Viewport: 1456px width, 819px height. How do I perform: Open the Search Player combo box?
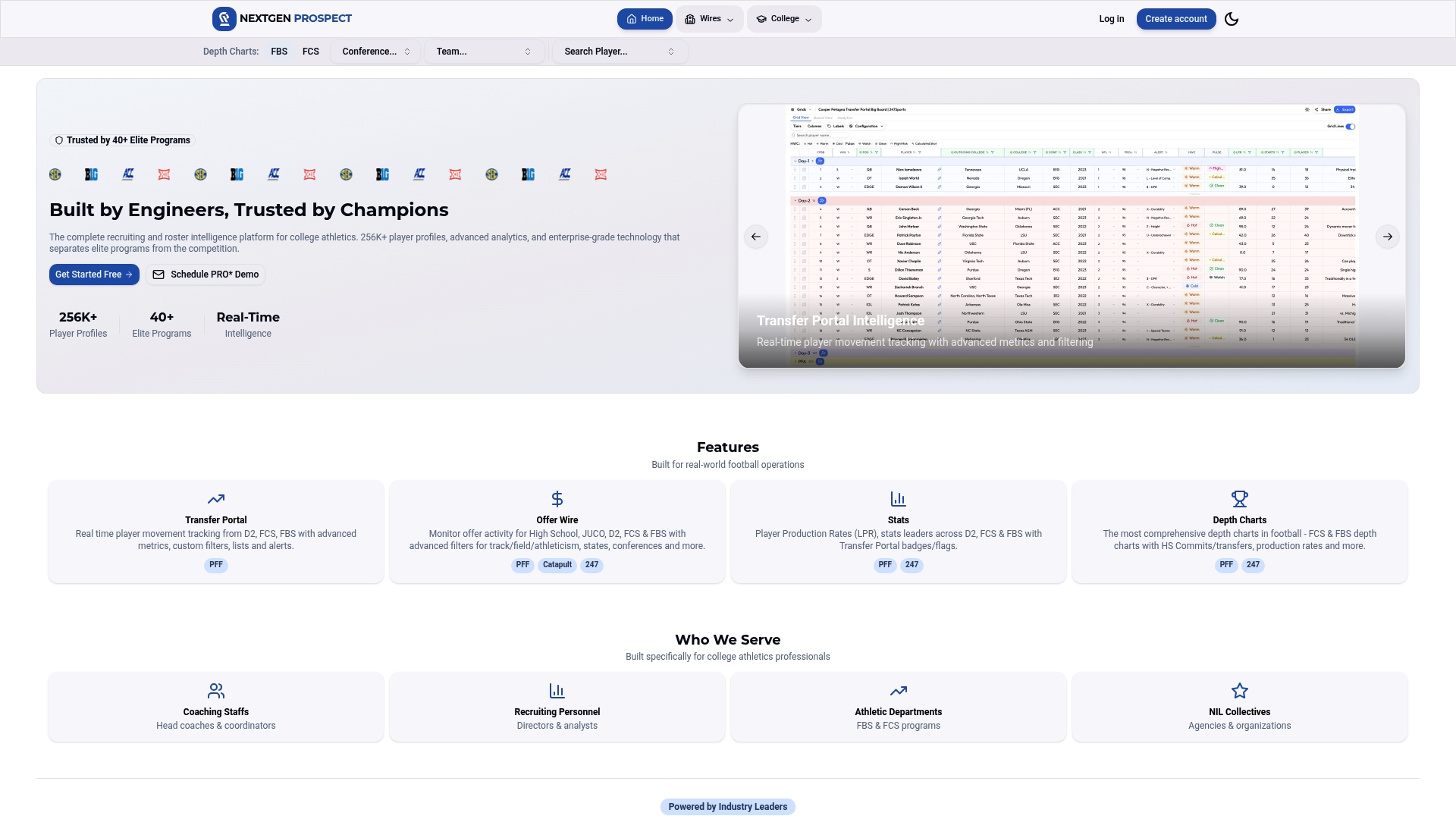click(x=620, y=52)
